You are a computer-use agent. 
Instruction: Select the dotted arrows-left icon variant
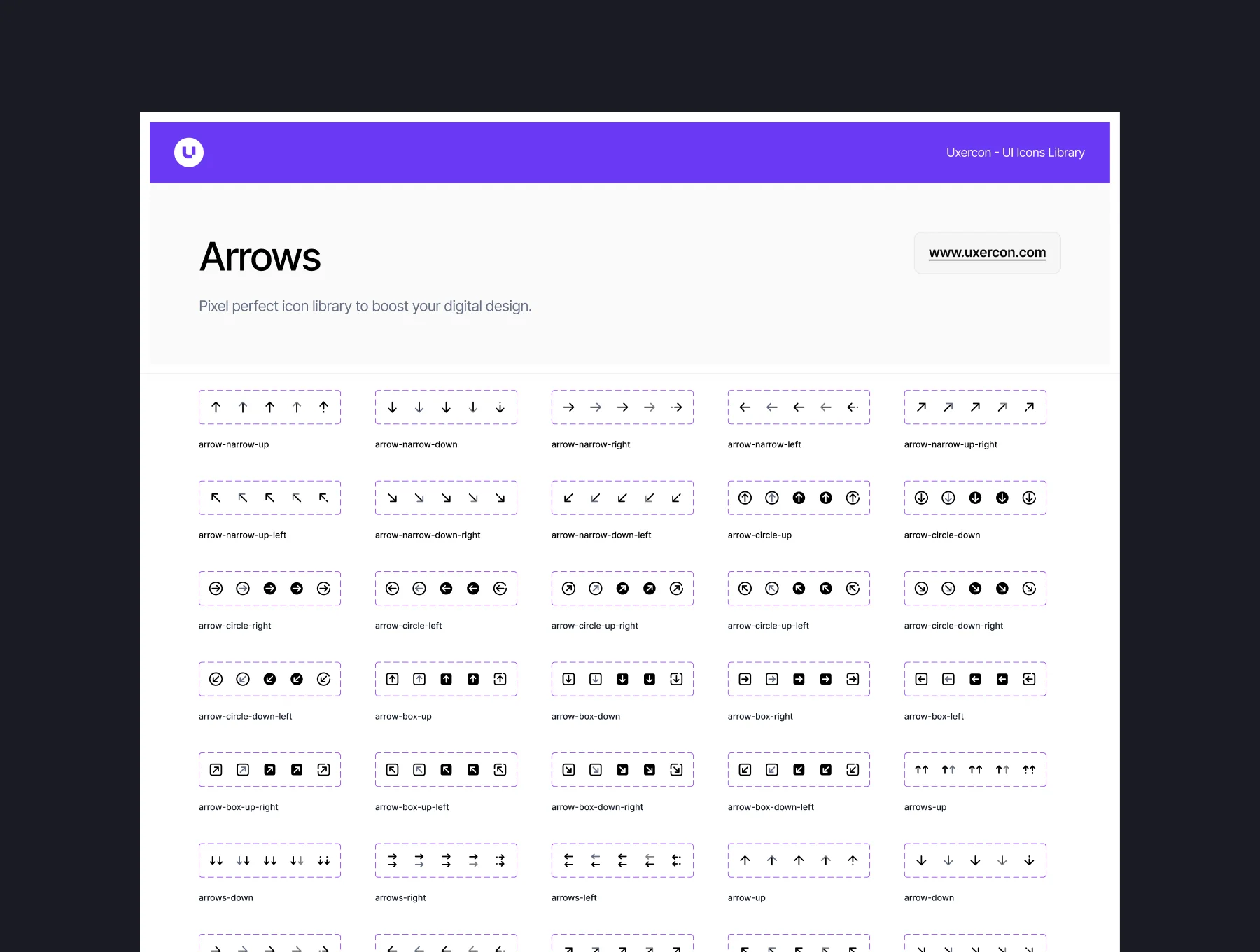(677, 860)
